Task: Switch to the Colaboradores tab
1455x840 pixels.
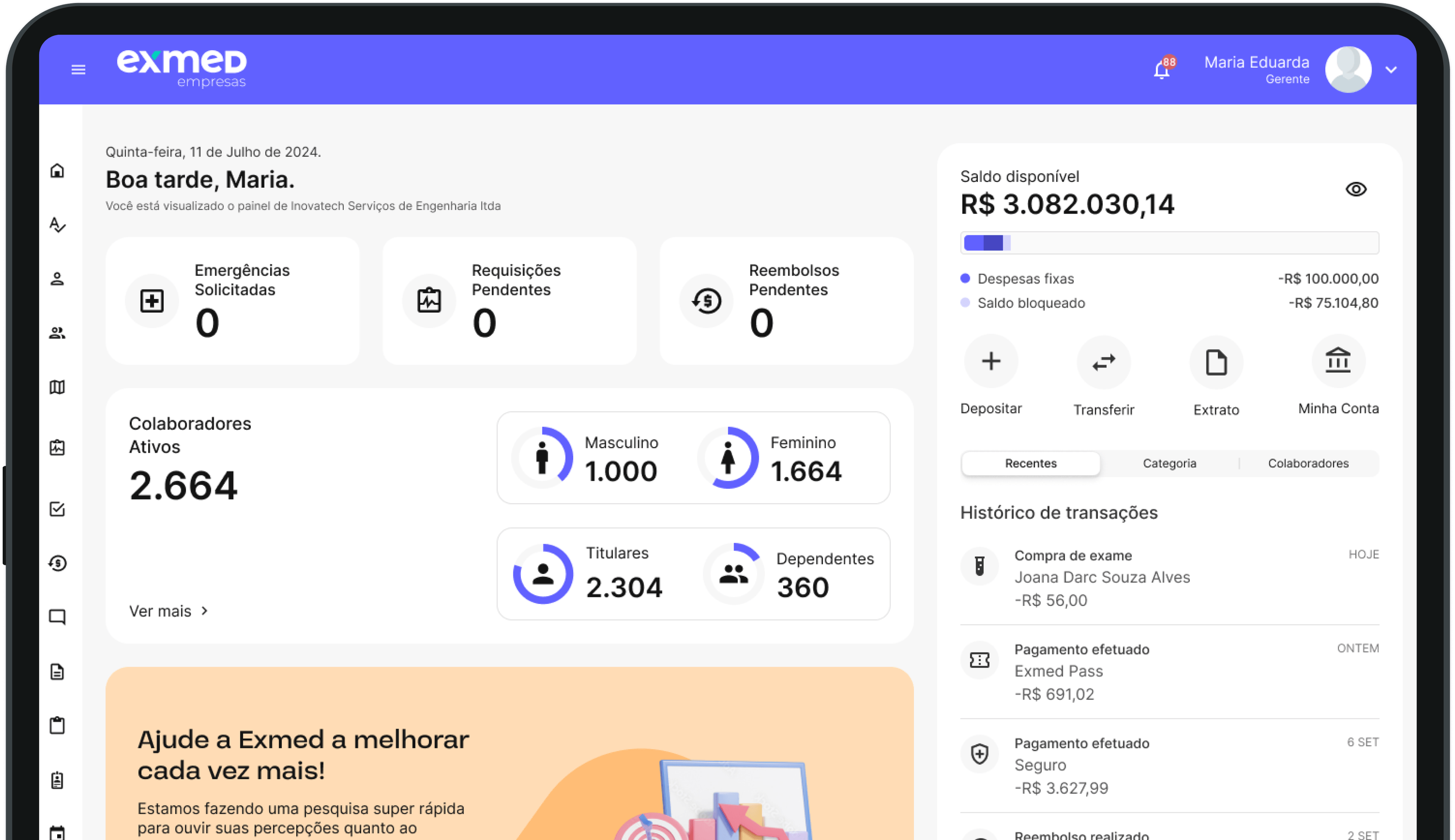Action: click(x=1308, y=463)
